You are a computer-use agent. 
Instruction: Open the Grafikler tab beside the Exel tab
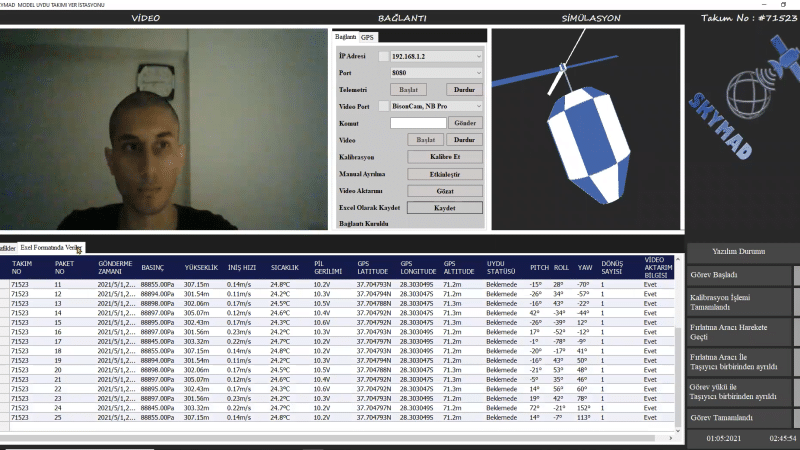(x=8, y=248)
